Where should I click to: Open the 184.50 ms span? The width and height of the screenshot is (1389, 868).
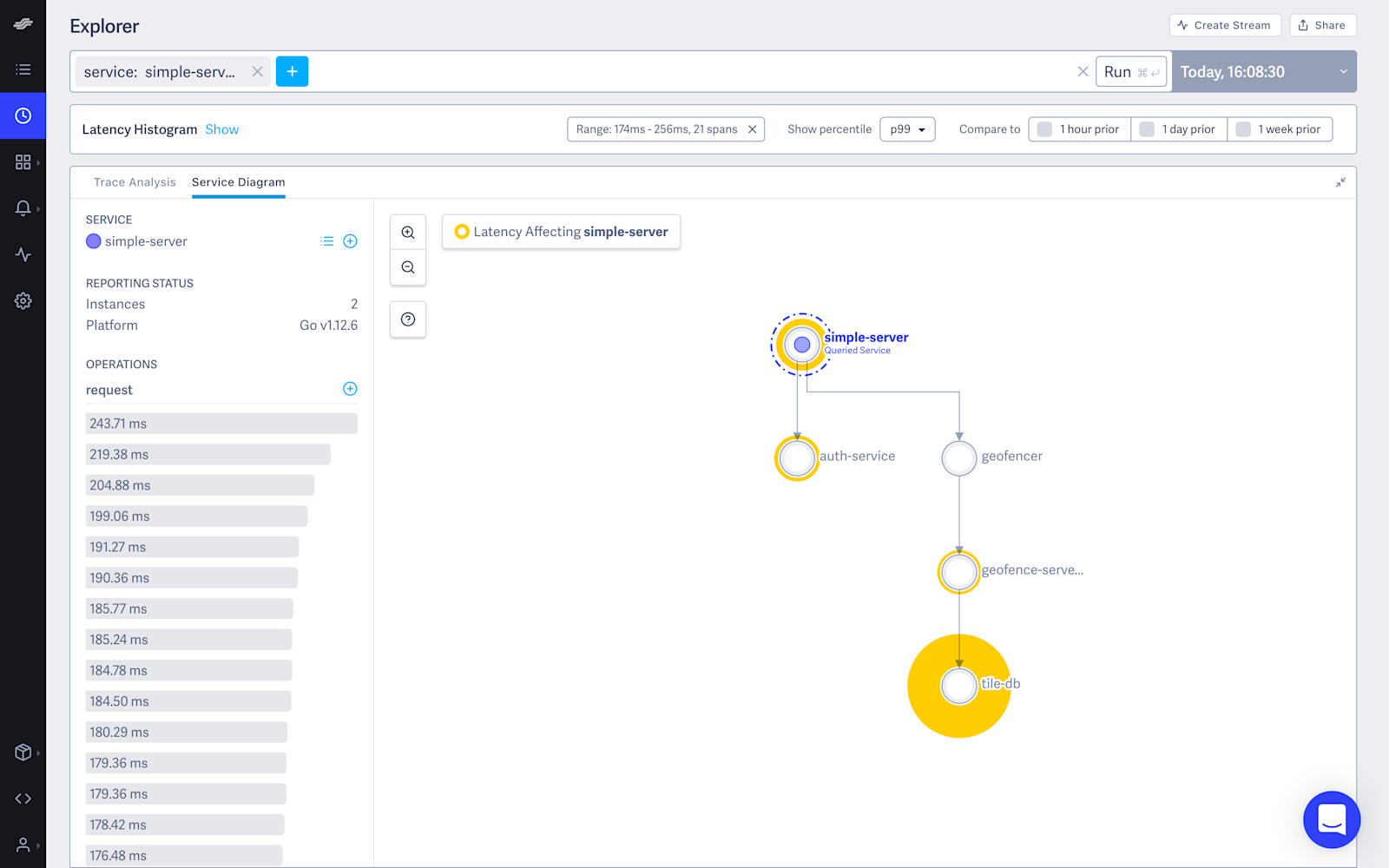[x=188, y=701]
